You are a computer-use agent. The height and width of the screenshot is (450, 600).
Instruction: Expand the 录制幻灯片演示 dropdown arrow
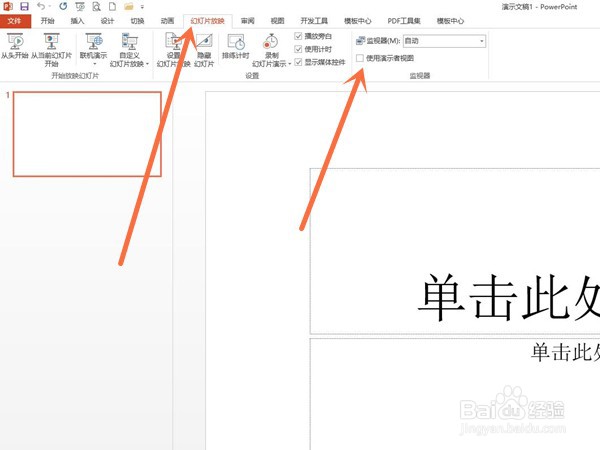point(290,64)
